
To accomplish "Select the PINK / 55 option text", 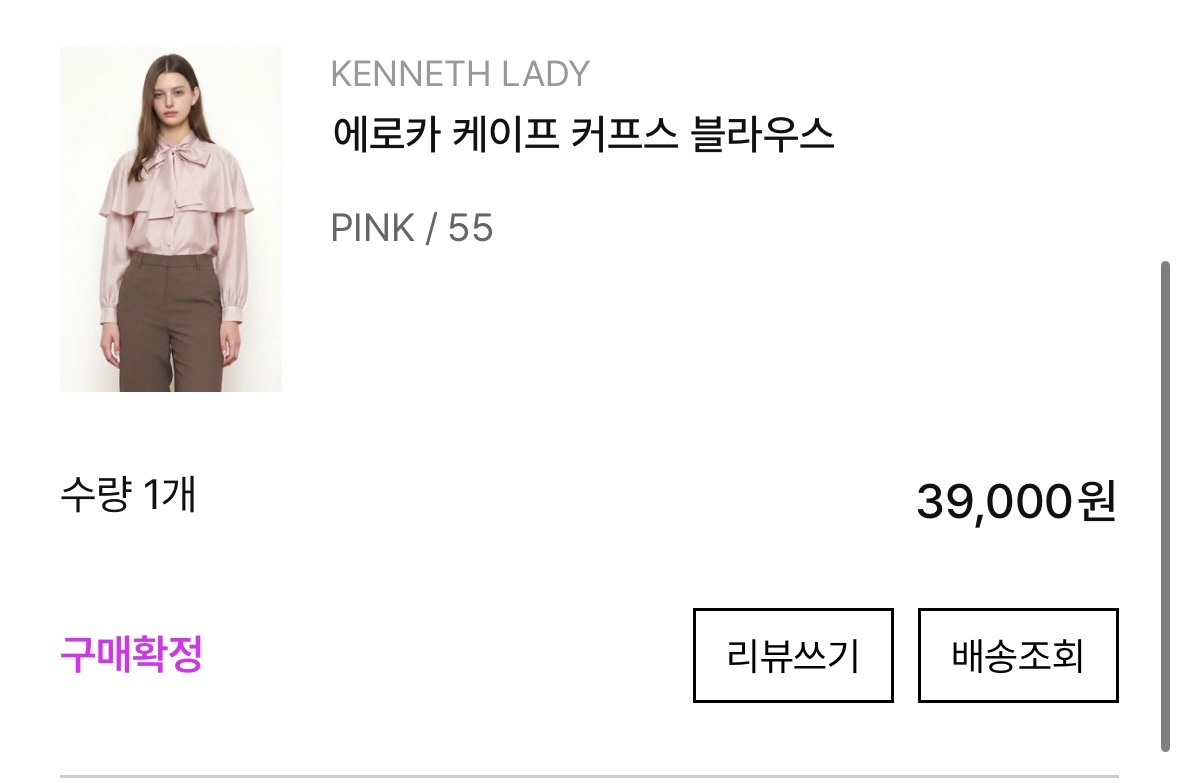I will pos(412,227).
